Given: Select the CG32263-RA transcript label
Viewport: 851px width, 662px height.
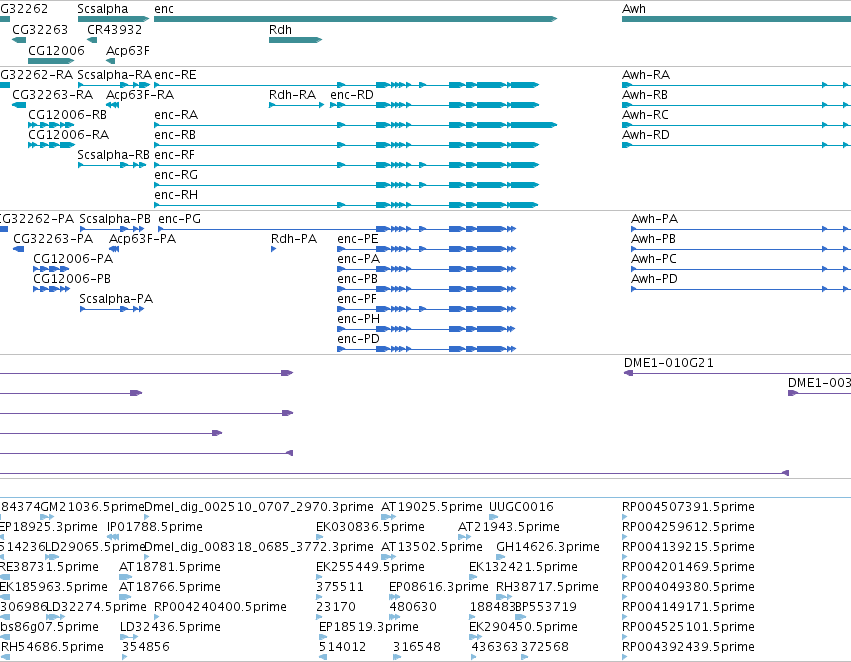Looking at the screenshot, I should click(53, 94).
